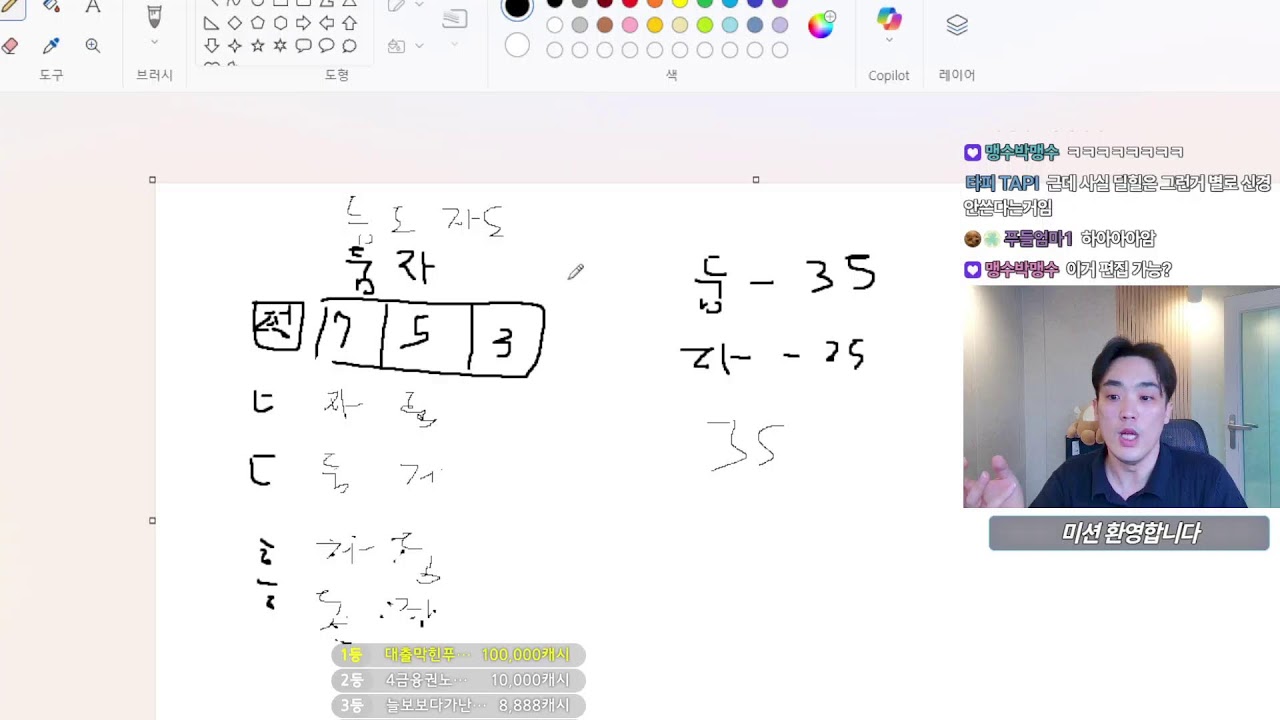The image size is (1280, 720).
Task: Open the Layers panel icon
Action: (x=957, y=25)
